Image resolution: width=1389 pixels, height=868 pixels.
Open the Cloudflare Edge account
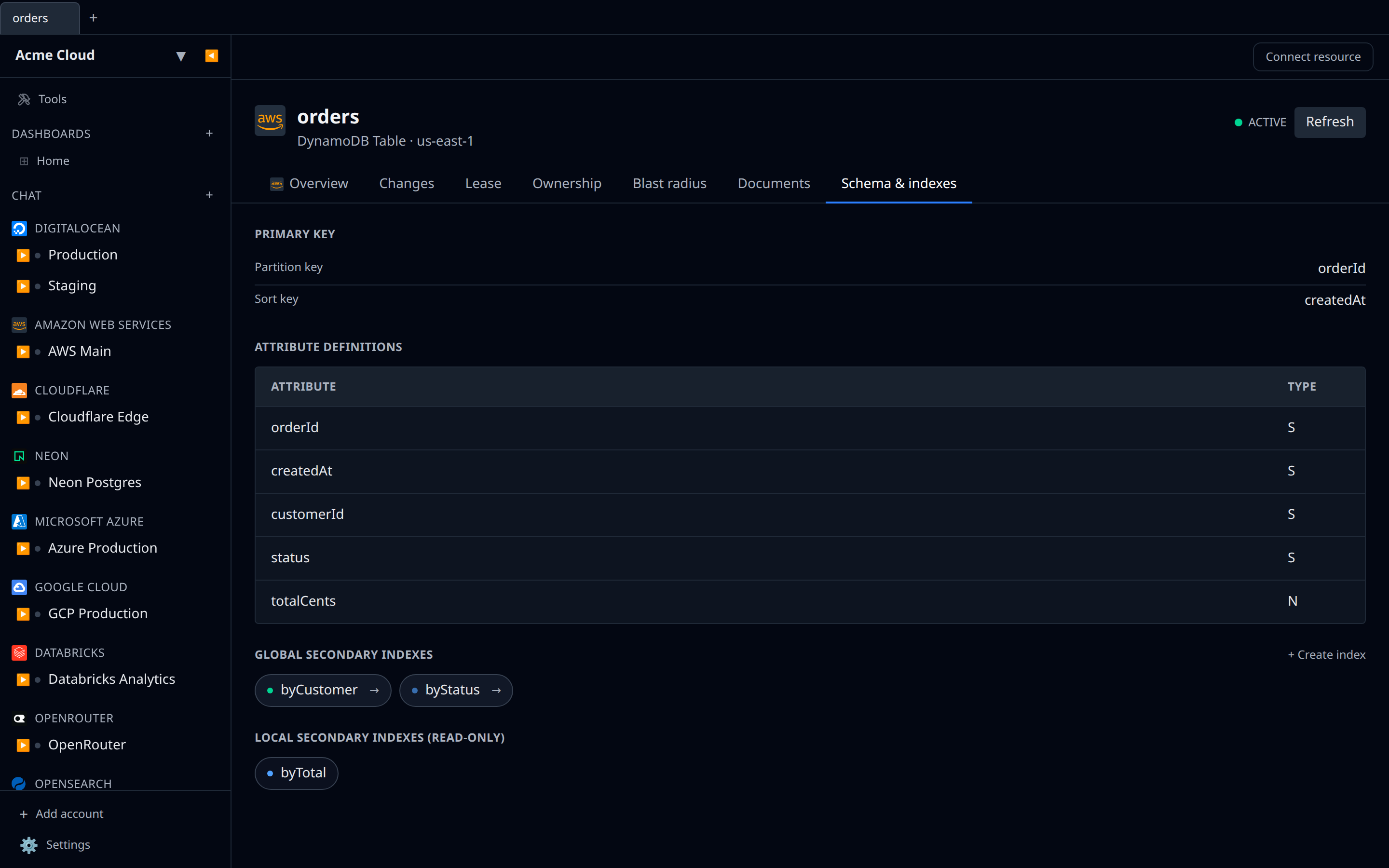coord(98,417)
